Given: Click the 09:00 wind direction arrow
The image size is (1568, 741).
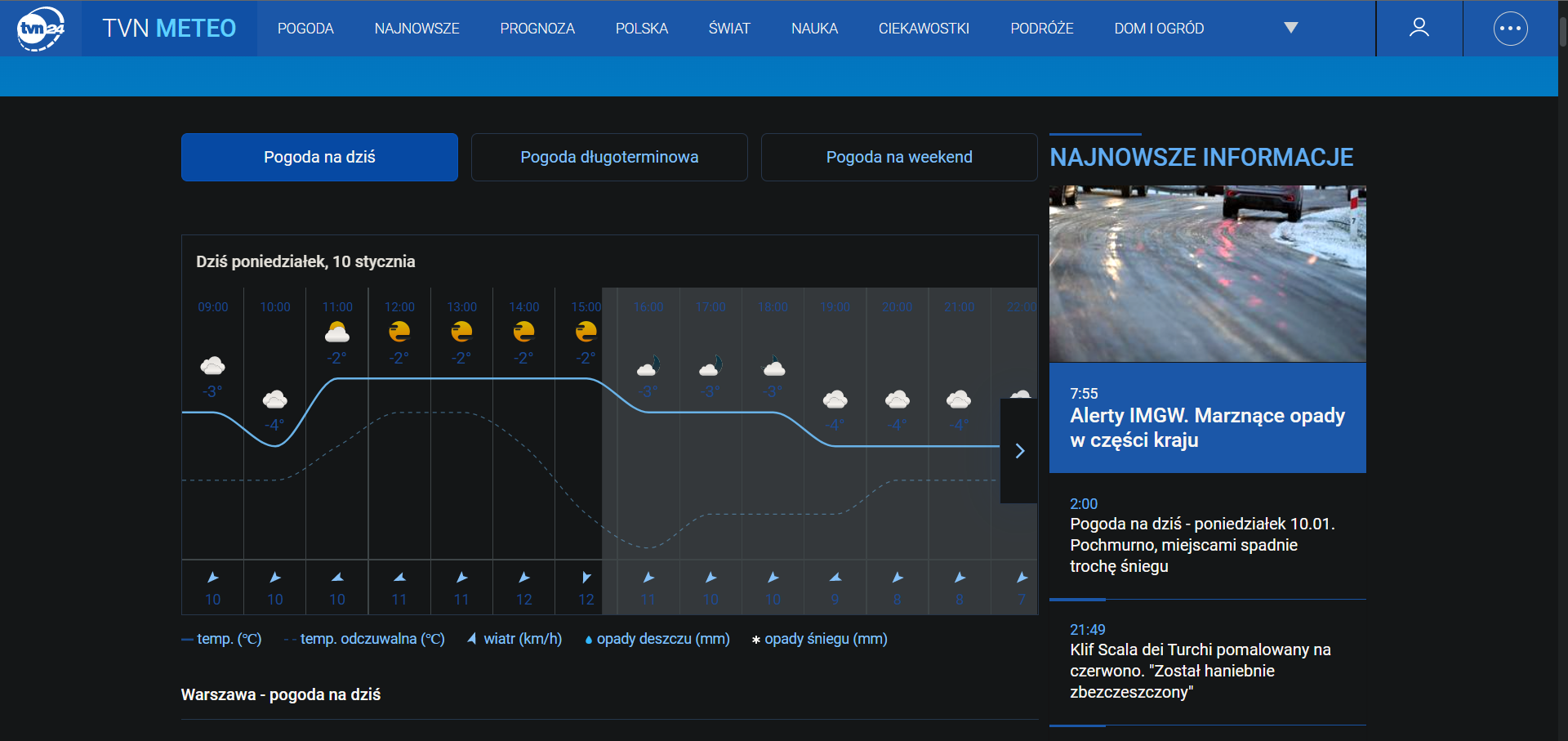Looking at the screenshot, I should click(212, 578).
